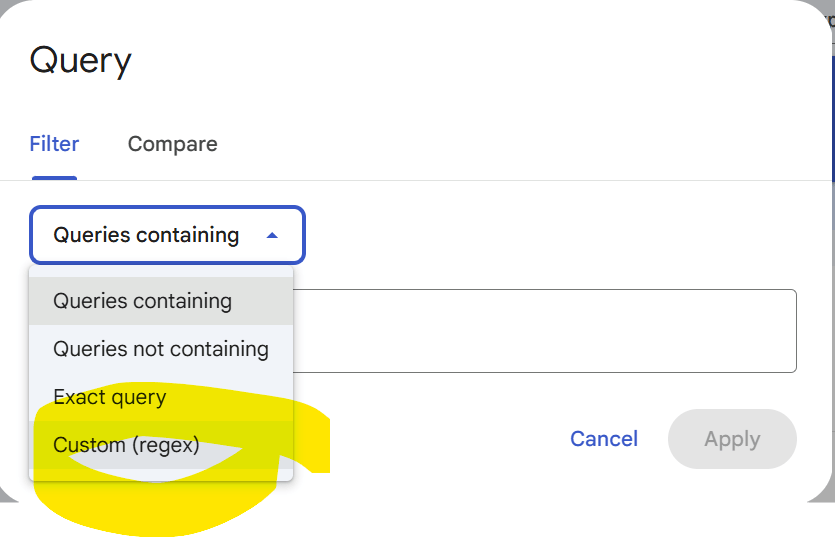Viewport: 835px width, 540px height.
Task: Pick the Exact query option
Action: [109, 397]
